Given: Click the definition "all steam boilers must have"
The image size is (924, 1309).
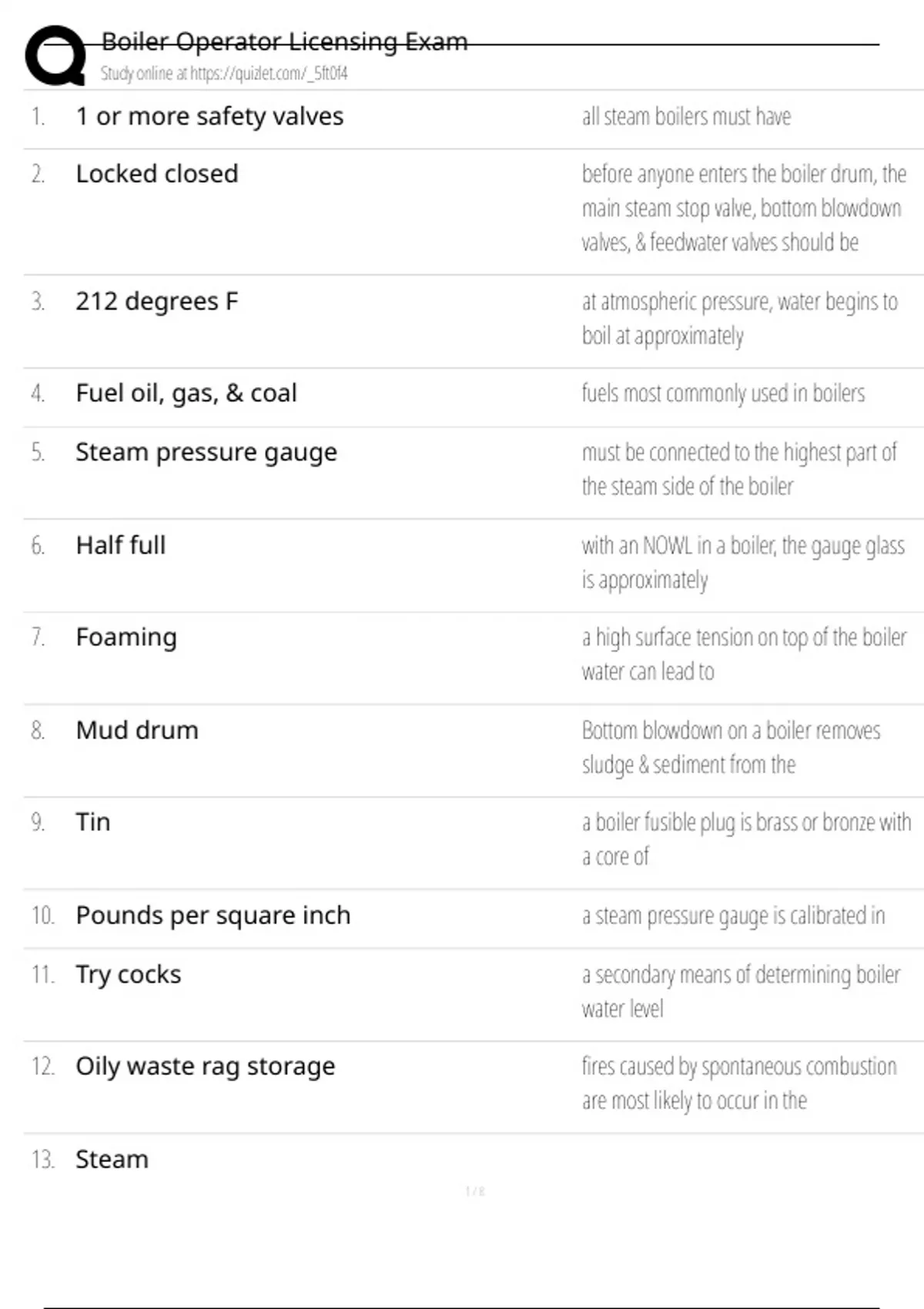Looking at the screenshot, I should tap(686, 116).
